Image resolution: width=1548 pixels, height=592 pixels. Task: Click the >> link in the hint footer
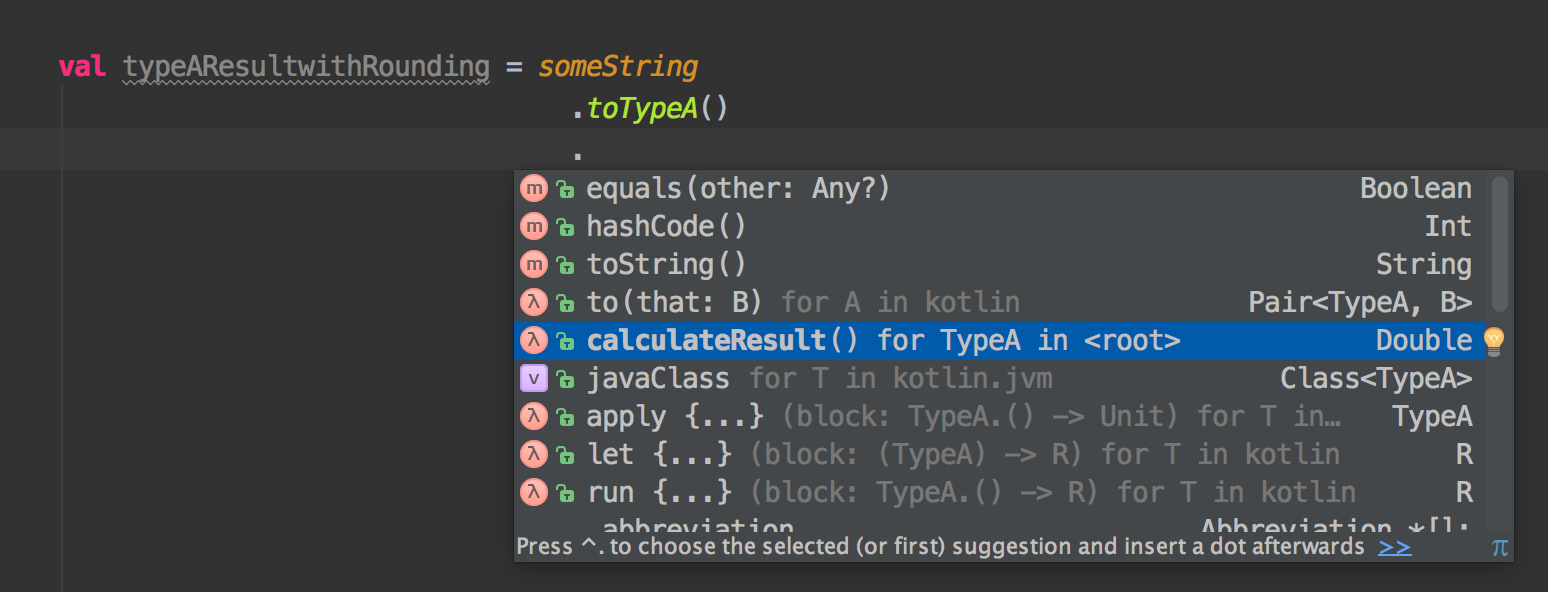tap(1394, 547)
